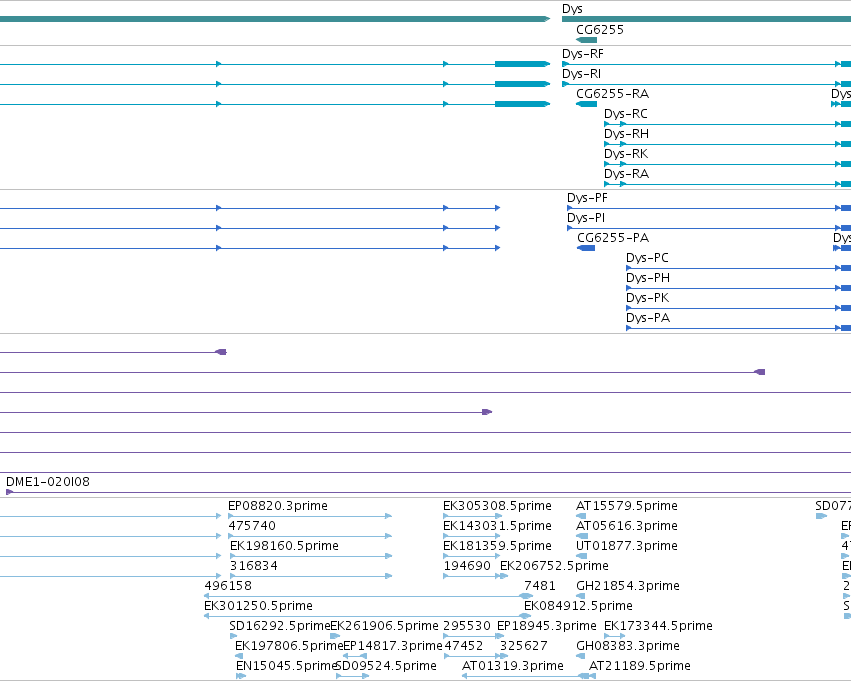Select EST feature 7481
851x681 pixels.
(x=539, y=587)
